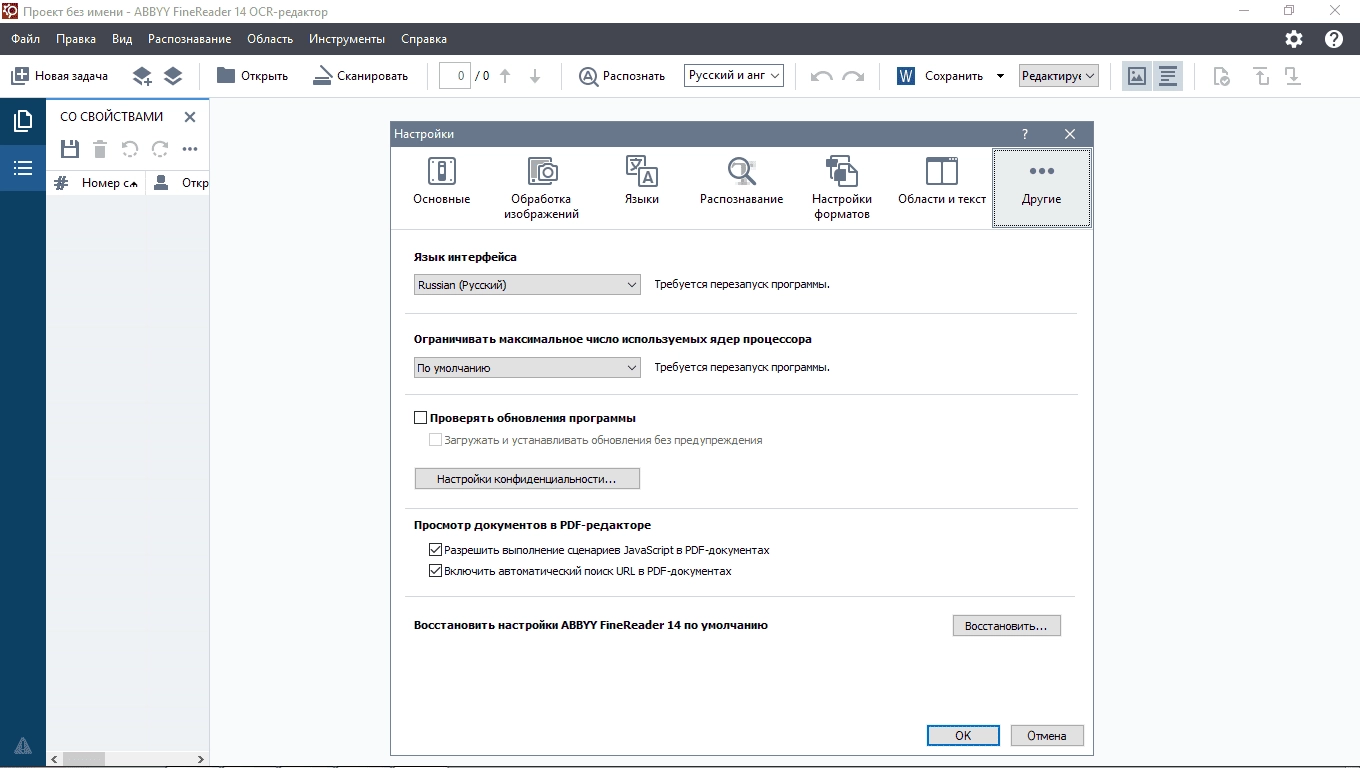
Task: Toggle the text pane view icon
Action: (1167, 76)
